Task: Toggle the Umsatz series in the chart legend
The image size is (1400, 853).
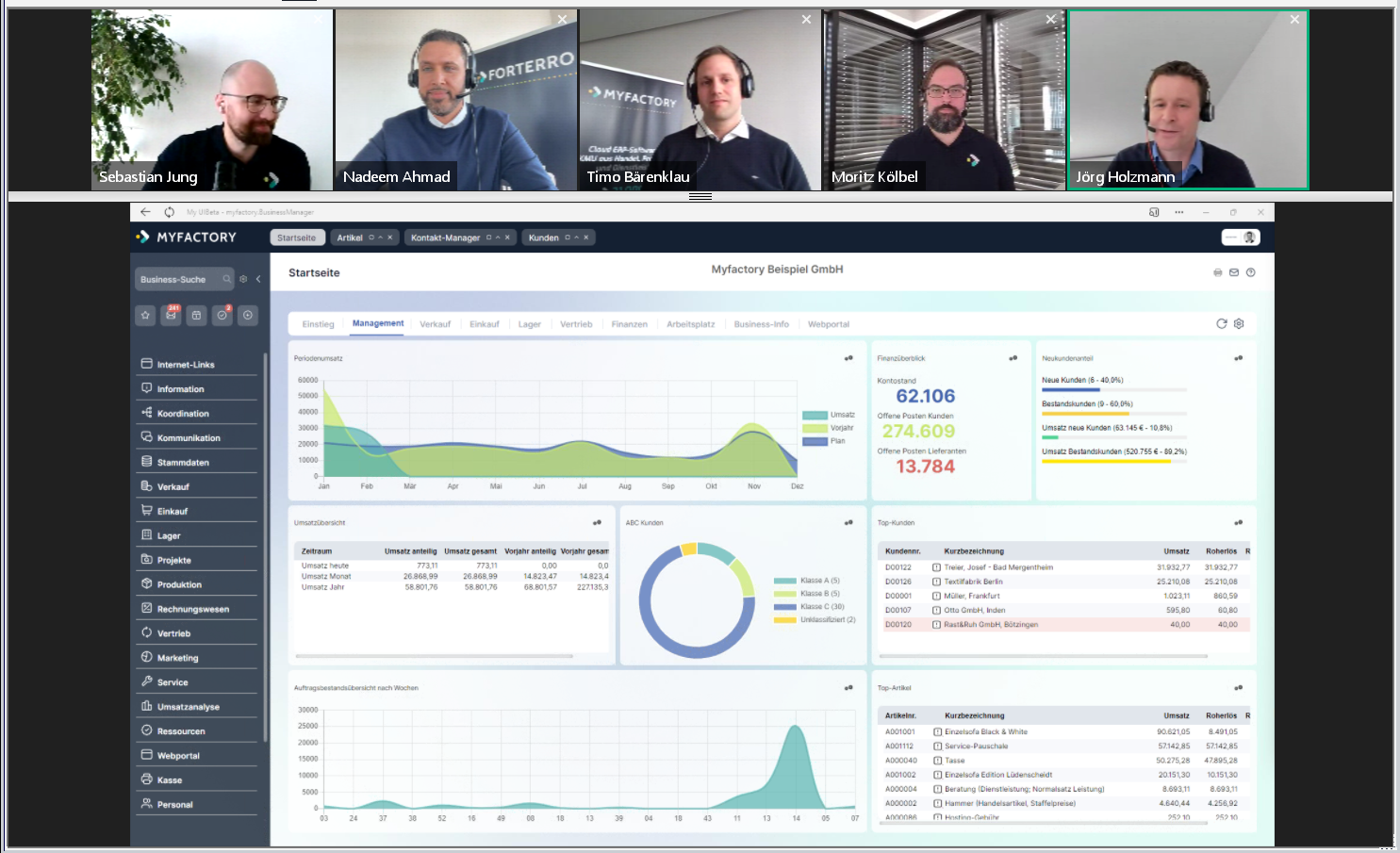Action: [830, 415]
